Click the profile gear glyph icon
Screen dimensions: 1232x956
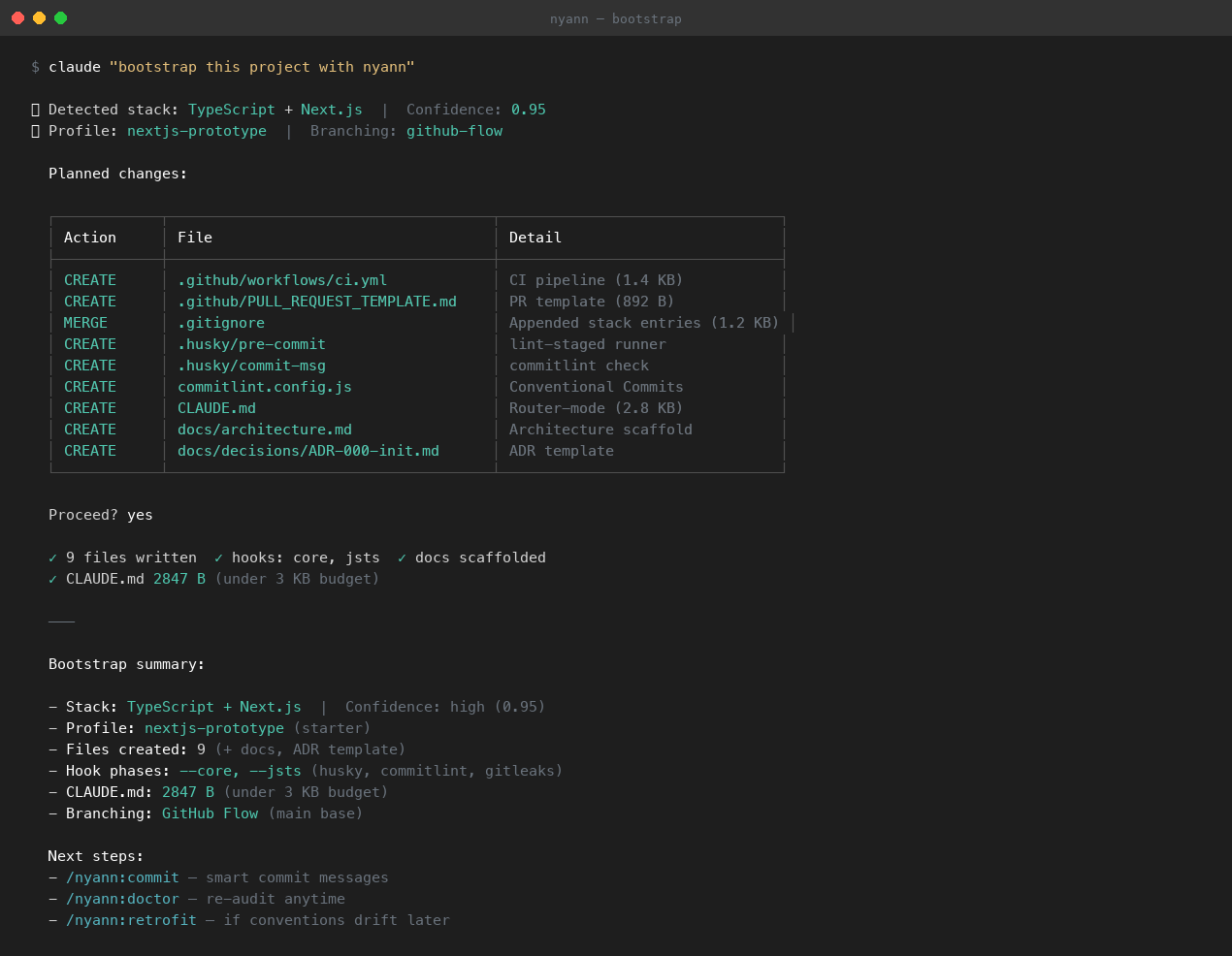coord(35,131)
